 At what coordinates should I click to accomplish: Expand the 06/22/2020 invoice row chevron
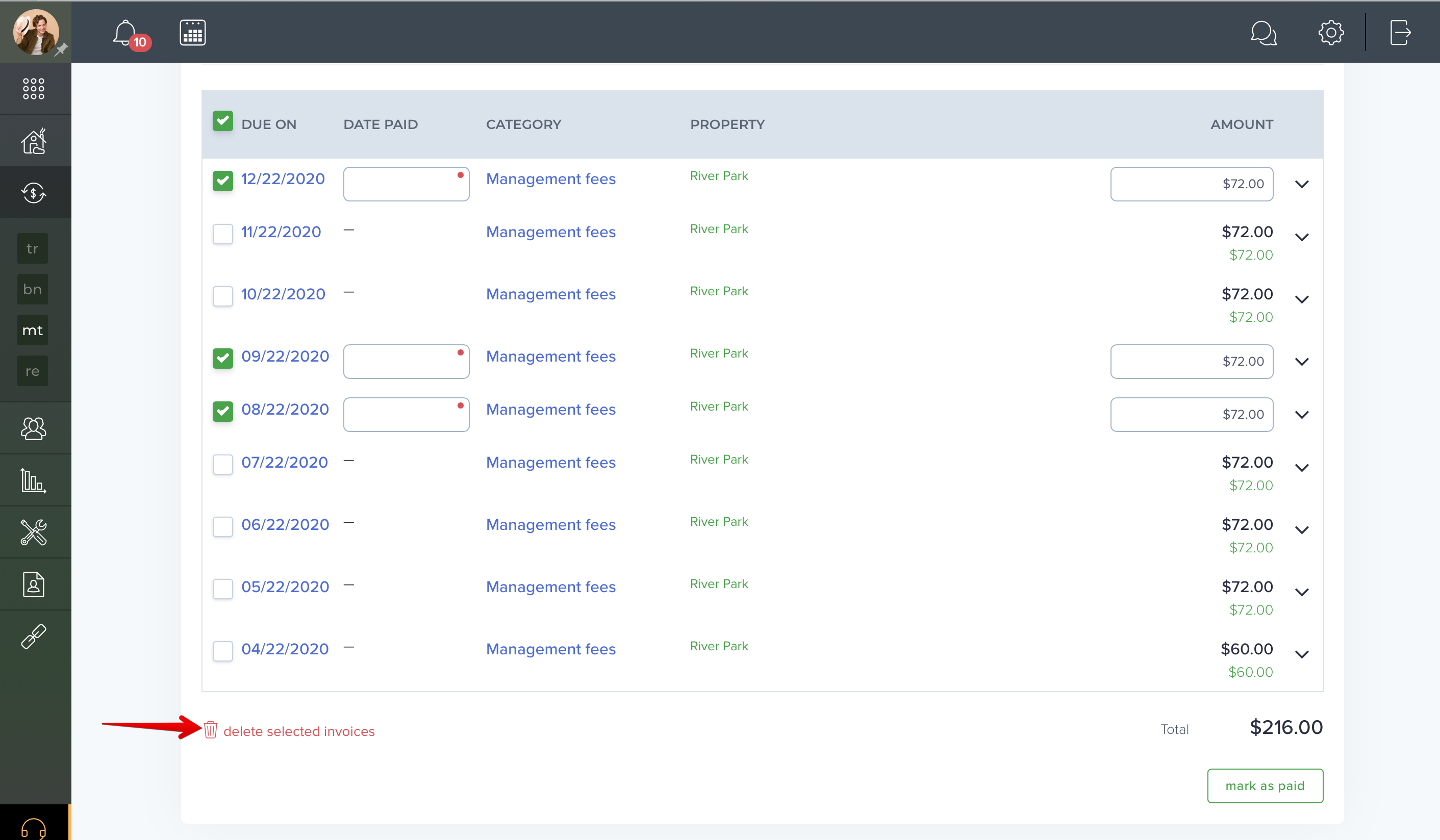tap(1302, 530)
